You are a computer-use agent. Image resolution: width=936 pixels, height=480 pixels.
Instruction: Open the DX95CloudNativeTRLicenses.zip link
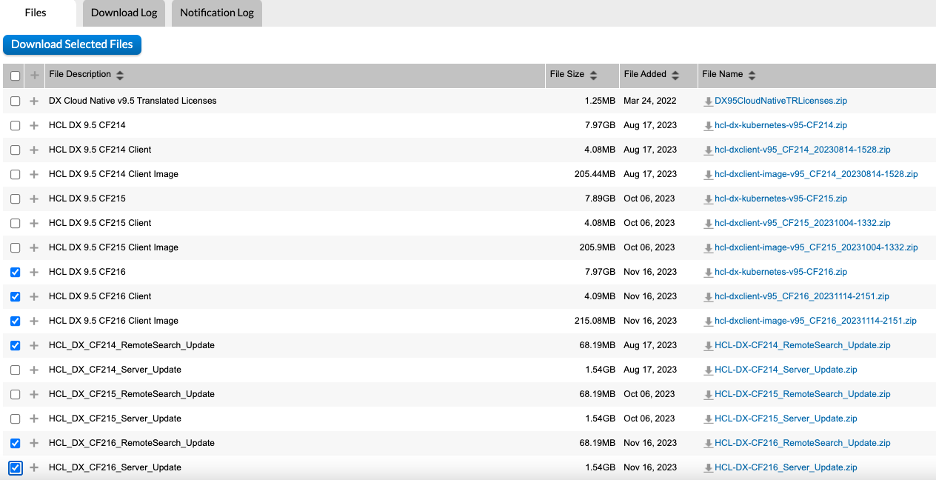point(781,101)
